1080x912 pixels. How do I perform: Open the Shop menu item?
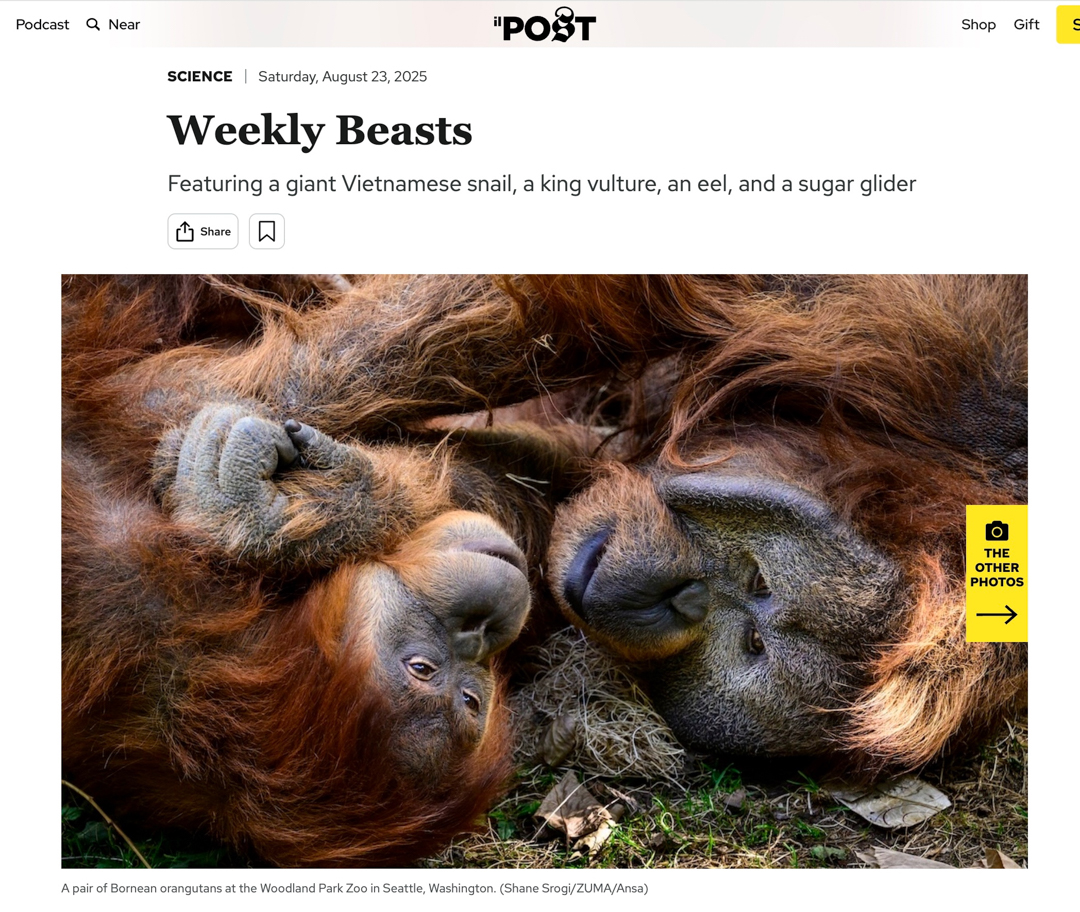pyautogui.click(x=978, y=25)
